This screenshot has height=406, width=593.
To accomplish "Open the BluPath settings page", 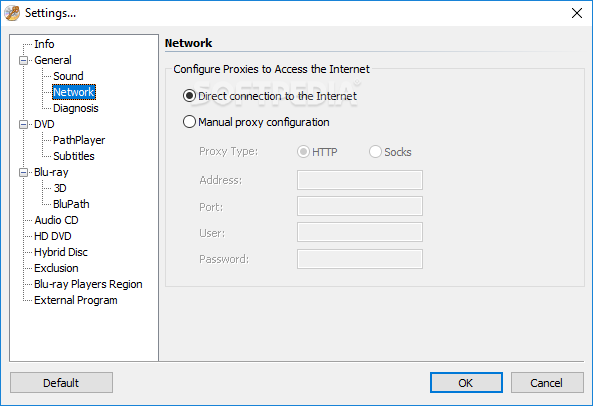I will pos(71,204).
